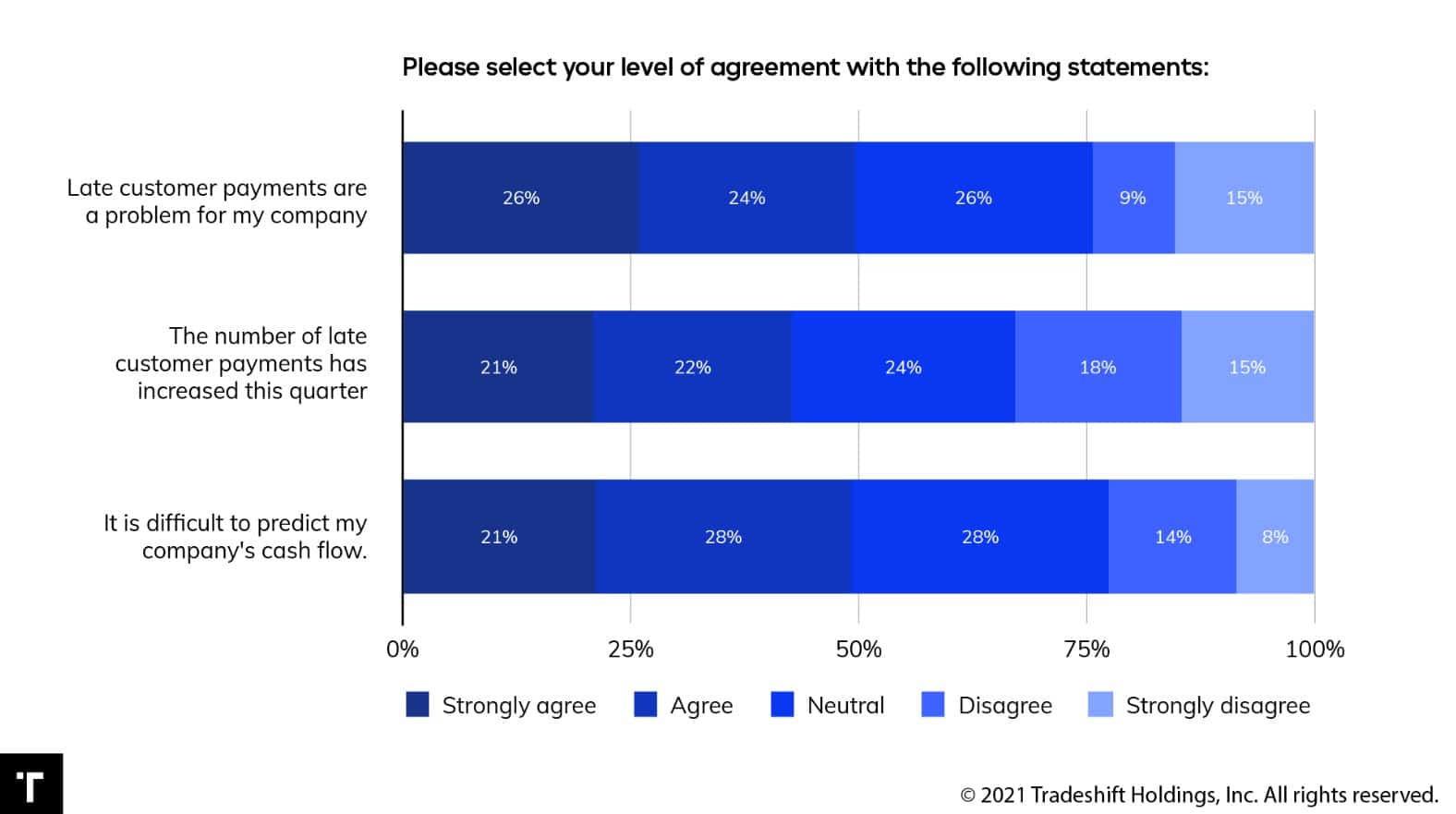Click the Strongly disagree legend color swatch

(1100, 705)
